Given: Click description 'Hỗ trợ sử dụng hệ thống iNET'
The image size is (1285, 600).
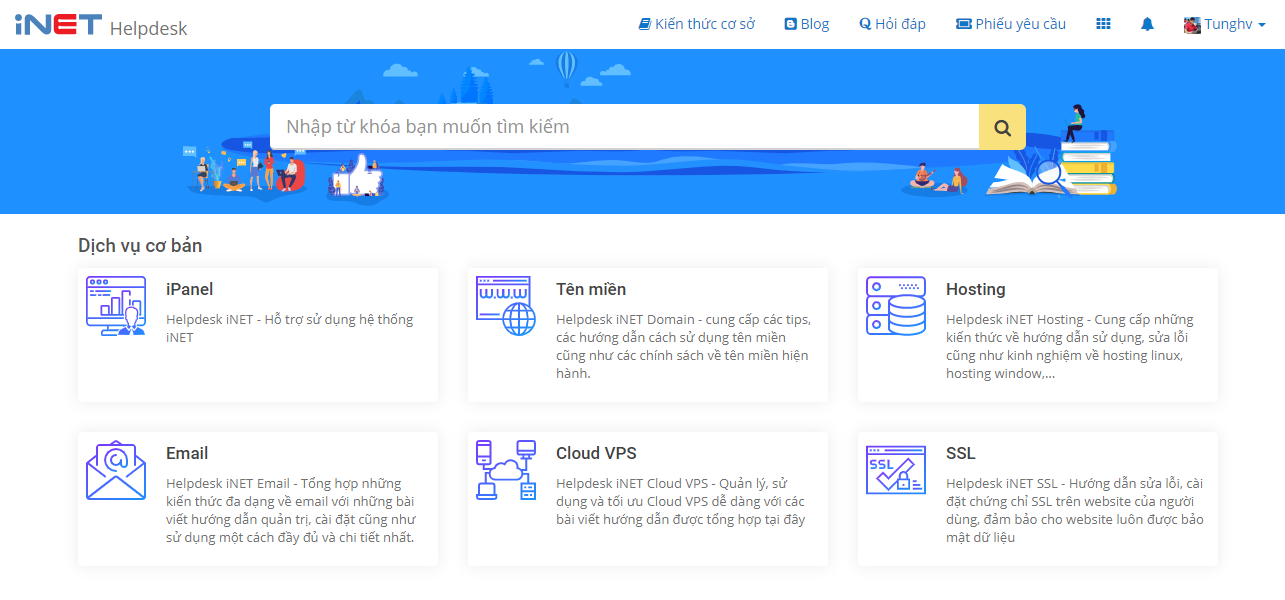Looking at the screenshot, I should pos(289,329).
